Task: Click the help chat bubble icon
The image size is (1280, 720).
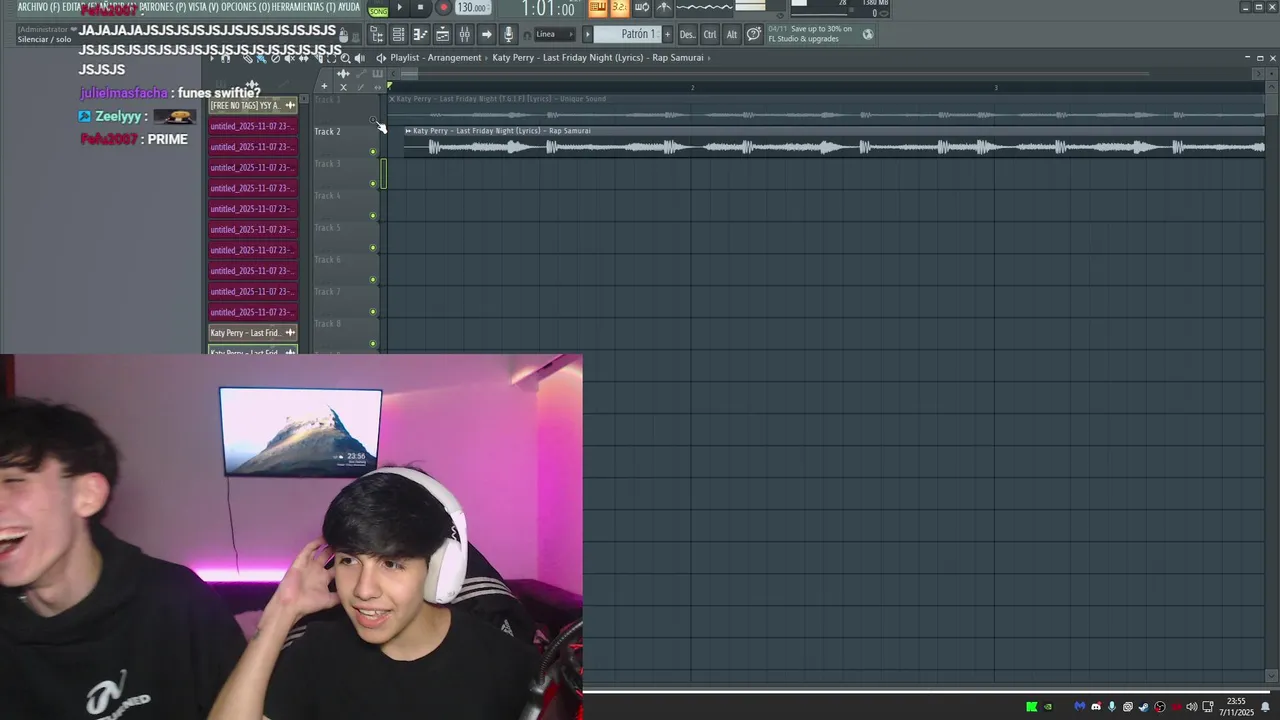Action: [754, 34]
